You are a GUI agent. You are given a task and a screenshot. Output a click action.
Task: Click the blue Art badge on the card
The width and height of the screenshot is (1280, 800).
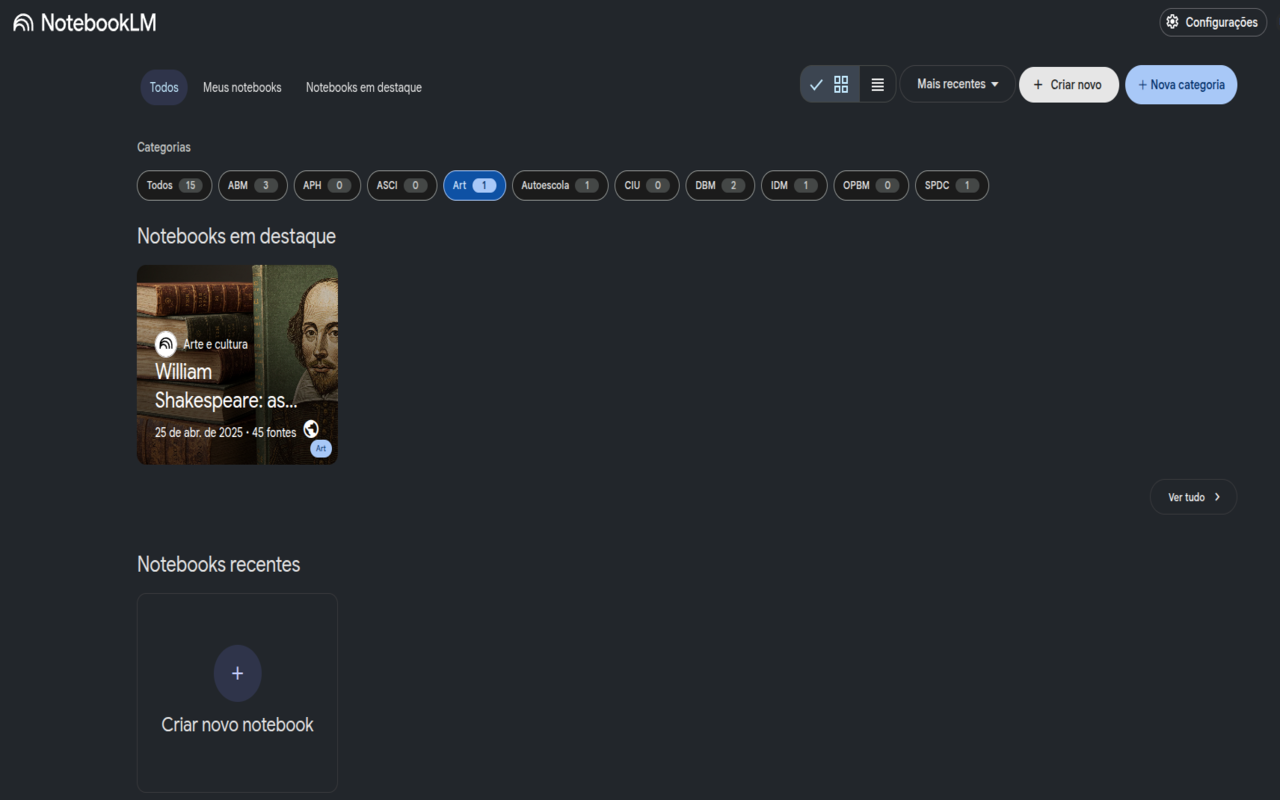click(x=320, y=448)
